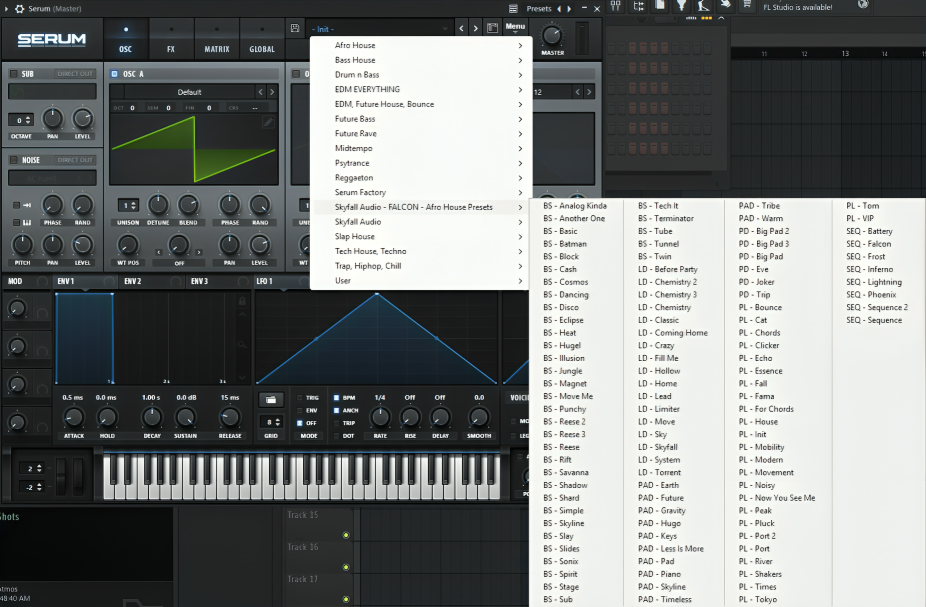Click the OSC A waveform edit pencil icon

(x=268, y=122)
